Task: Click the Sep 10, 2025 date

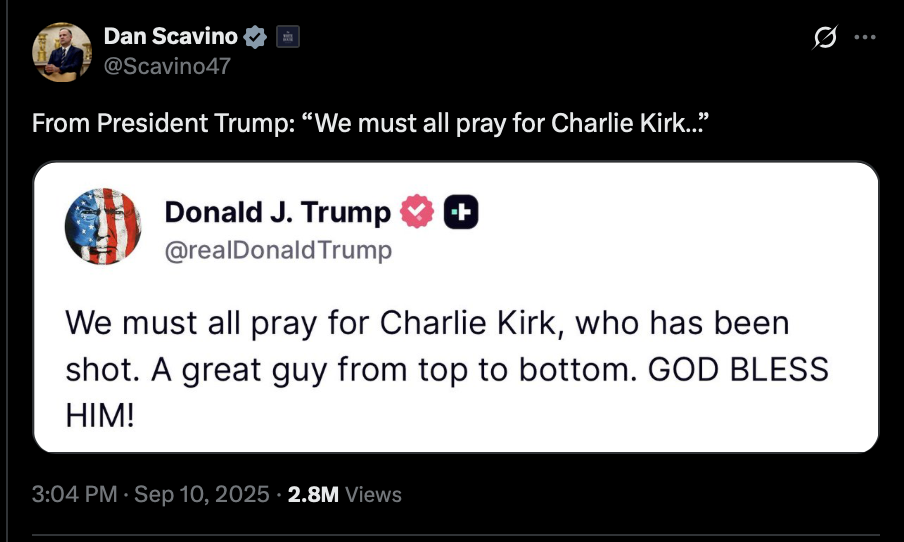Action: (x=201, y=494)
